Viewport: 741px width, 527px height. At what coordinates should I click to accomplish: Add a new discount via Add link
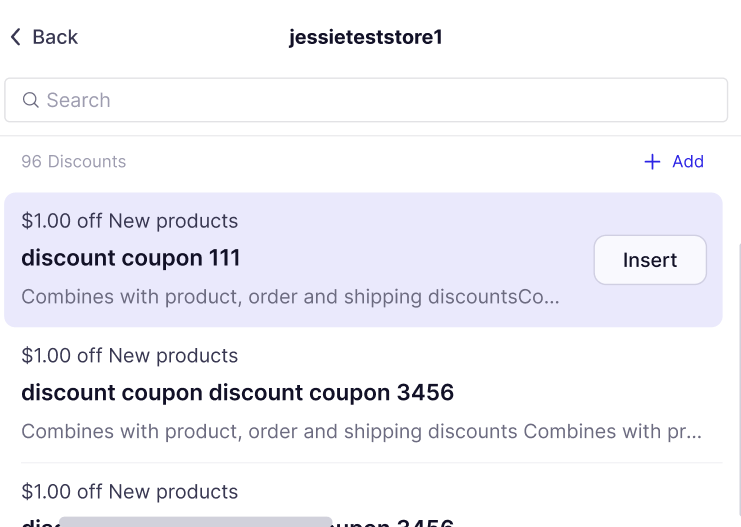point(688,162)
